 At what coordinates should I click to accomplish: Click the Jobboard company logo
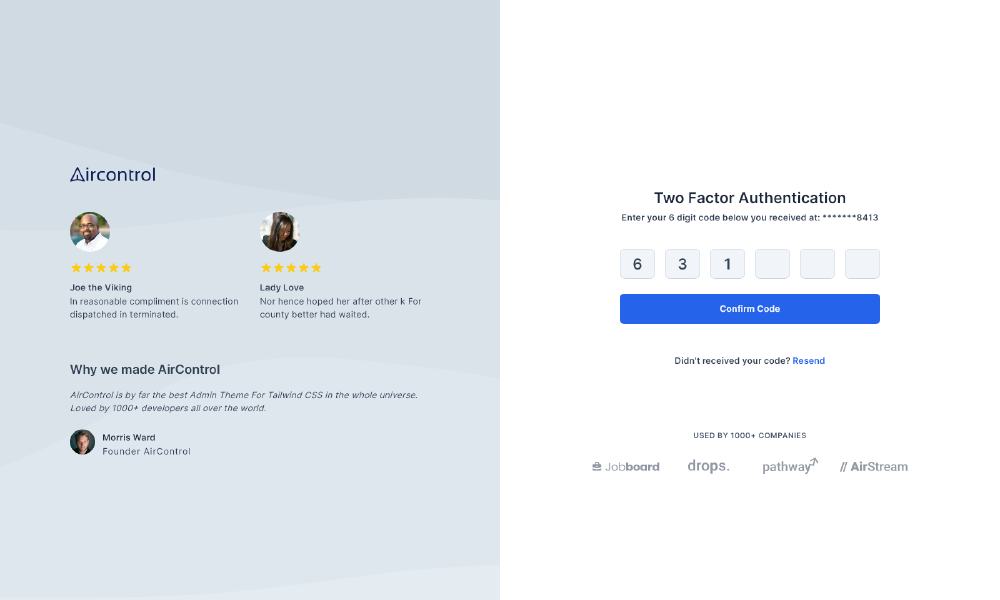point(626,467)
